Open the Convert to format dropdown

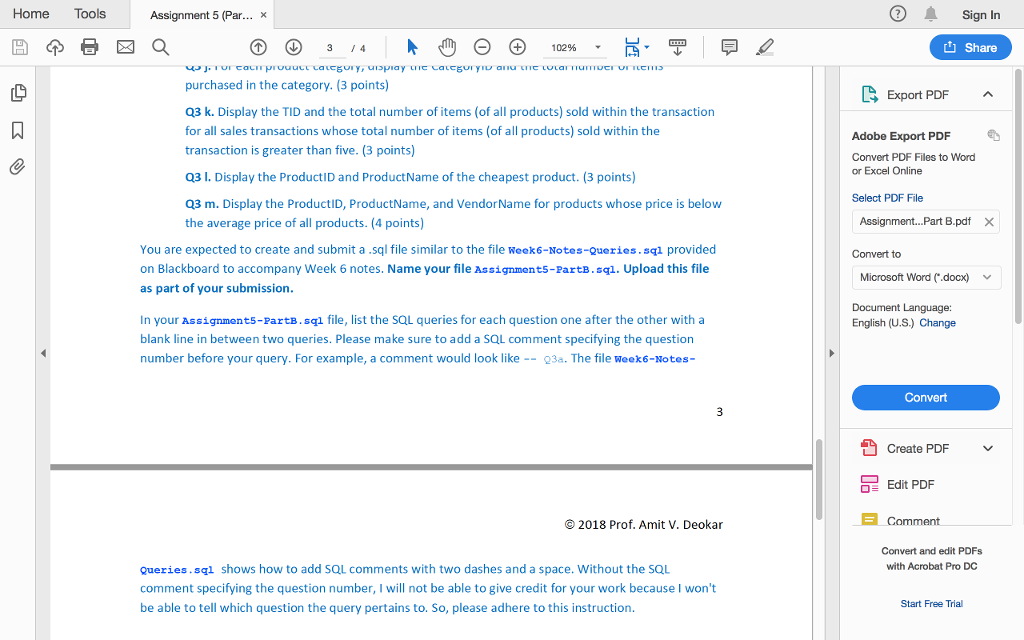coord(925,277)
